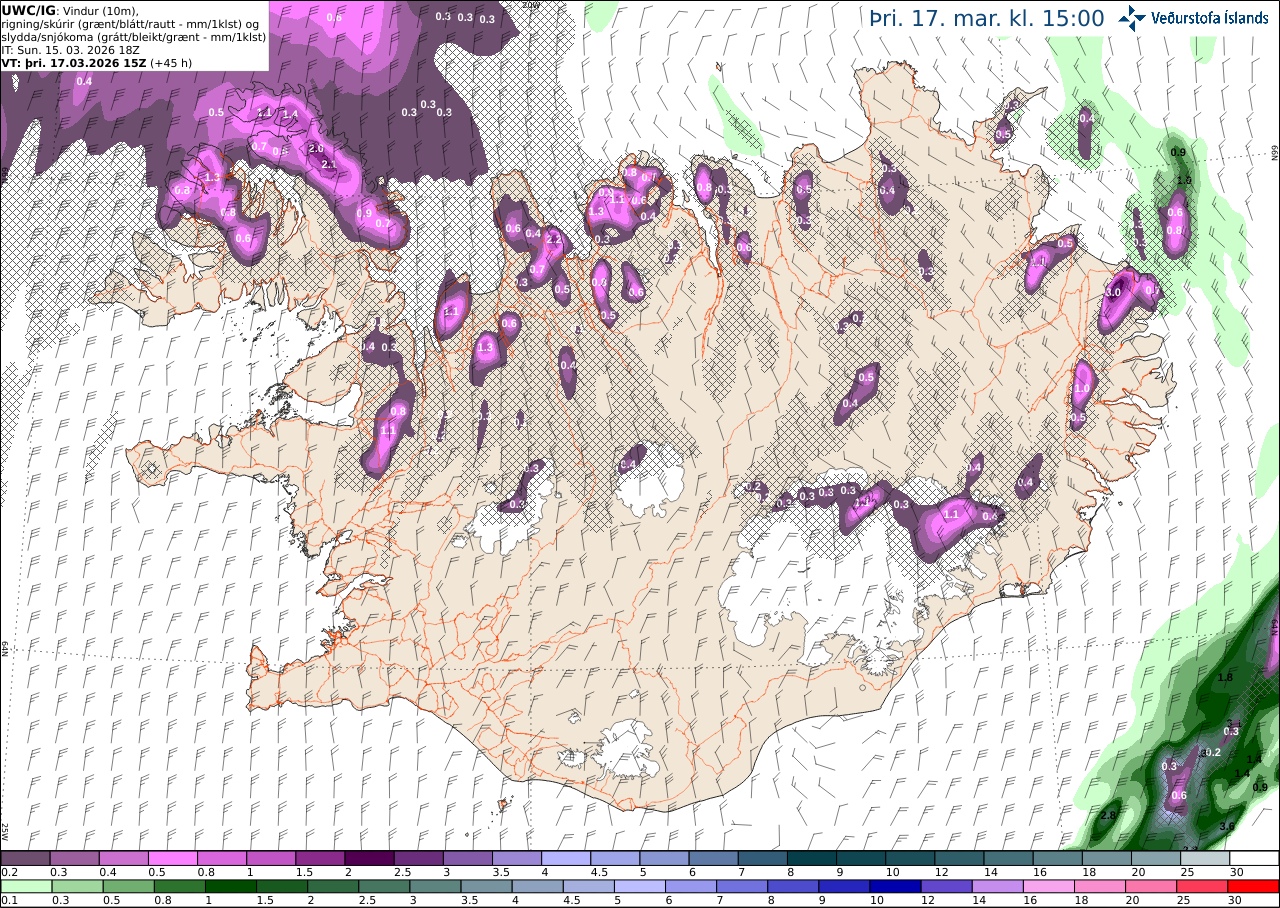Image resolution: width=1280 pixels, height=908 pixels.
Task: Click the lavender 4–4.5 swatch in top legend row
Action: click(x=565, y=858)
